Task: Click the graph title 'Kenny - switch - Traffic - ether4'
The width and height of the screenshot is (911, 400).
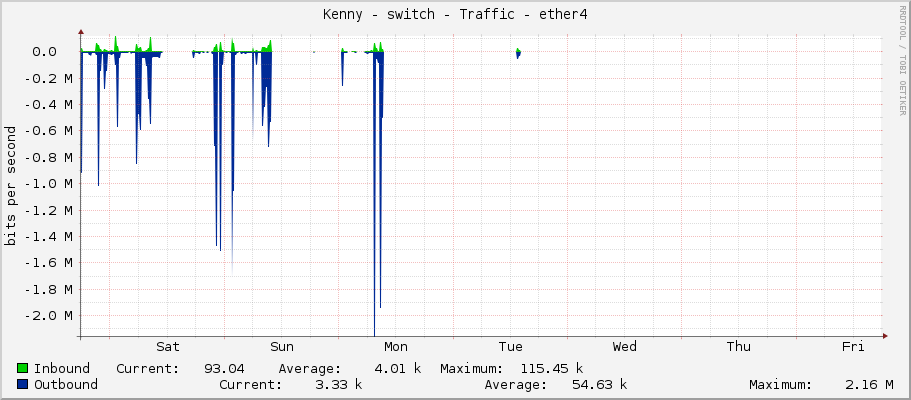Action: coord(456,15)
